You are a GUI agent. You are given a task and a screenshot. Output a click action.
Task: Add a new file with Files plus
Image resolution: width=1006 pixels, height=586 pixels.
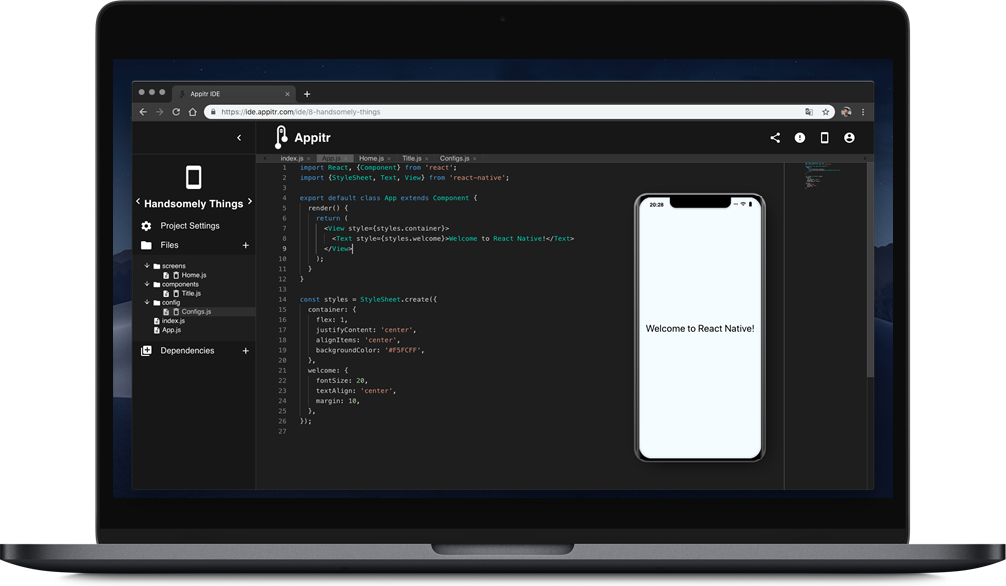coord(245,245)
